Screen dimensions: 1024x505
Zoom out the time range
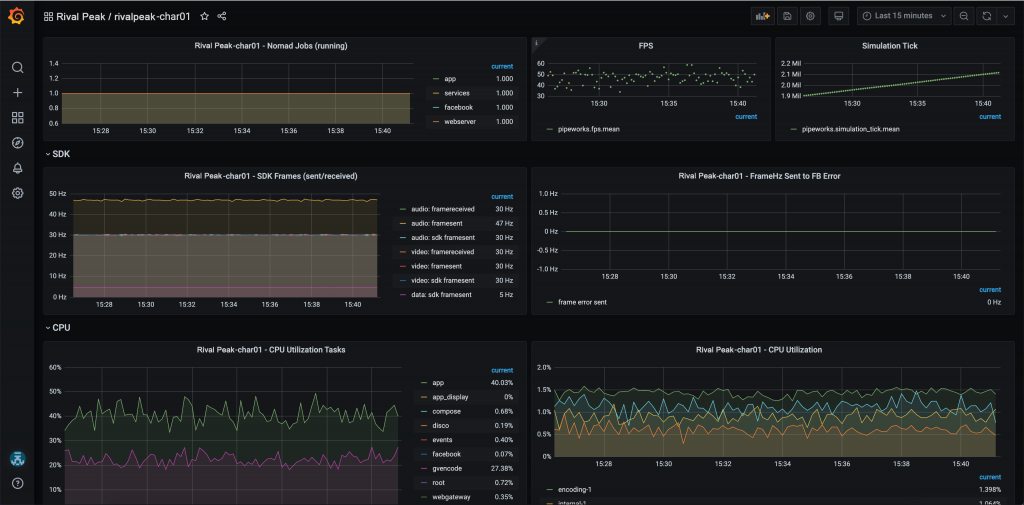coord(963,16)
